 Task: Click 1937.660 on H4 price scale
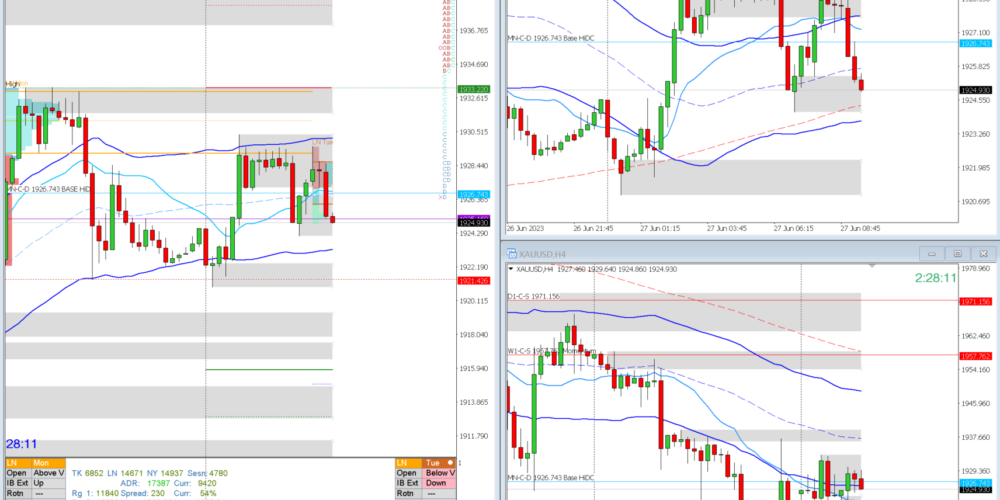tap(976, 437)
